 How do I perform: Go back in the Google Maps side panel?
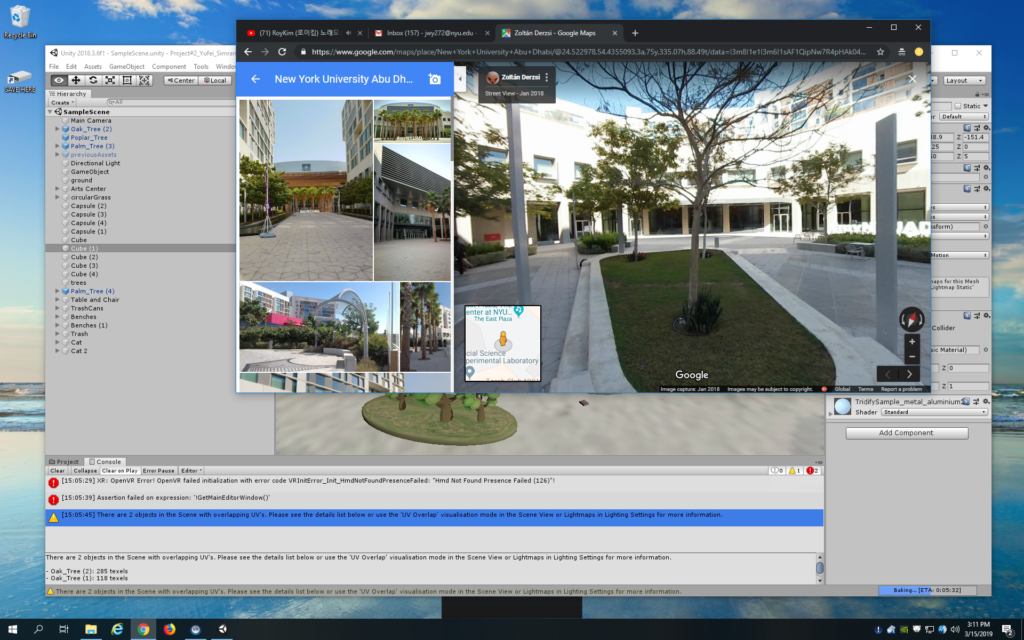[x=255, y=79]
